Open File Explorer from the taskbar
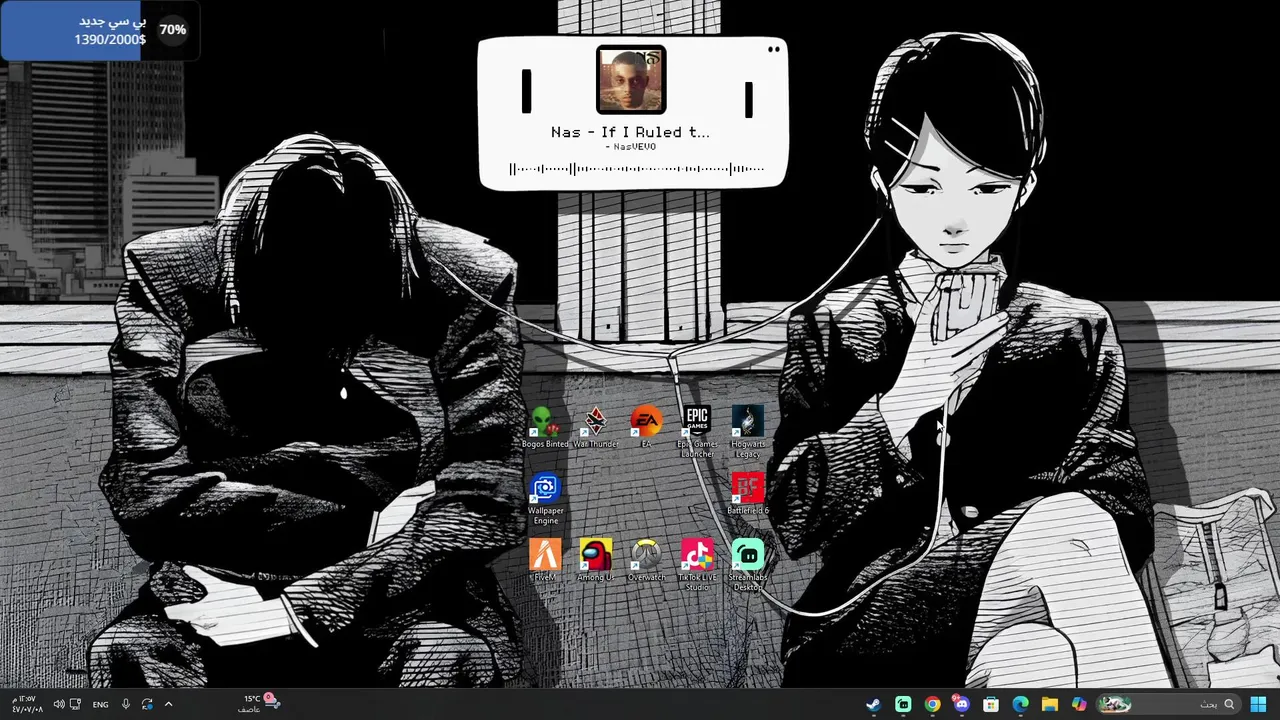 [x=1049, y=704]
